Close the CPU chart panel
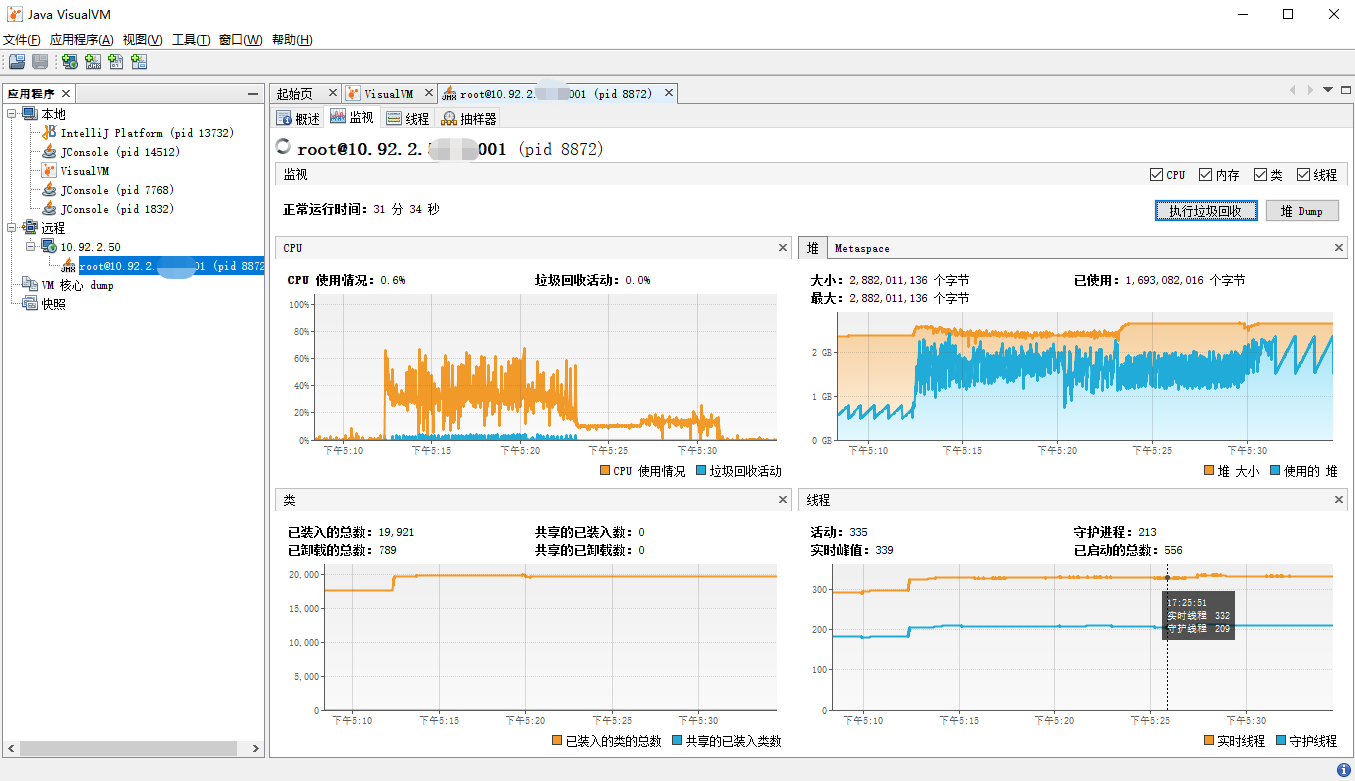The image size is (1355, 781). [x=782, y=247]
